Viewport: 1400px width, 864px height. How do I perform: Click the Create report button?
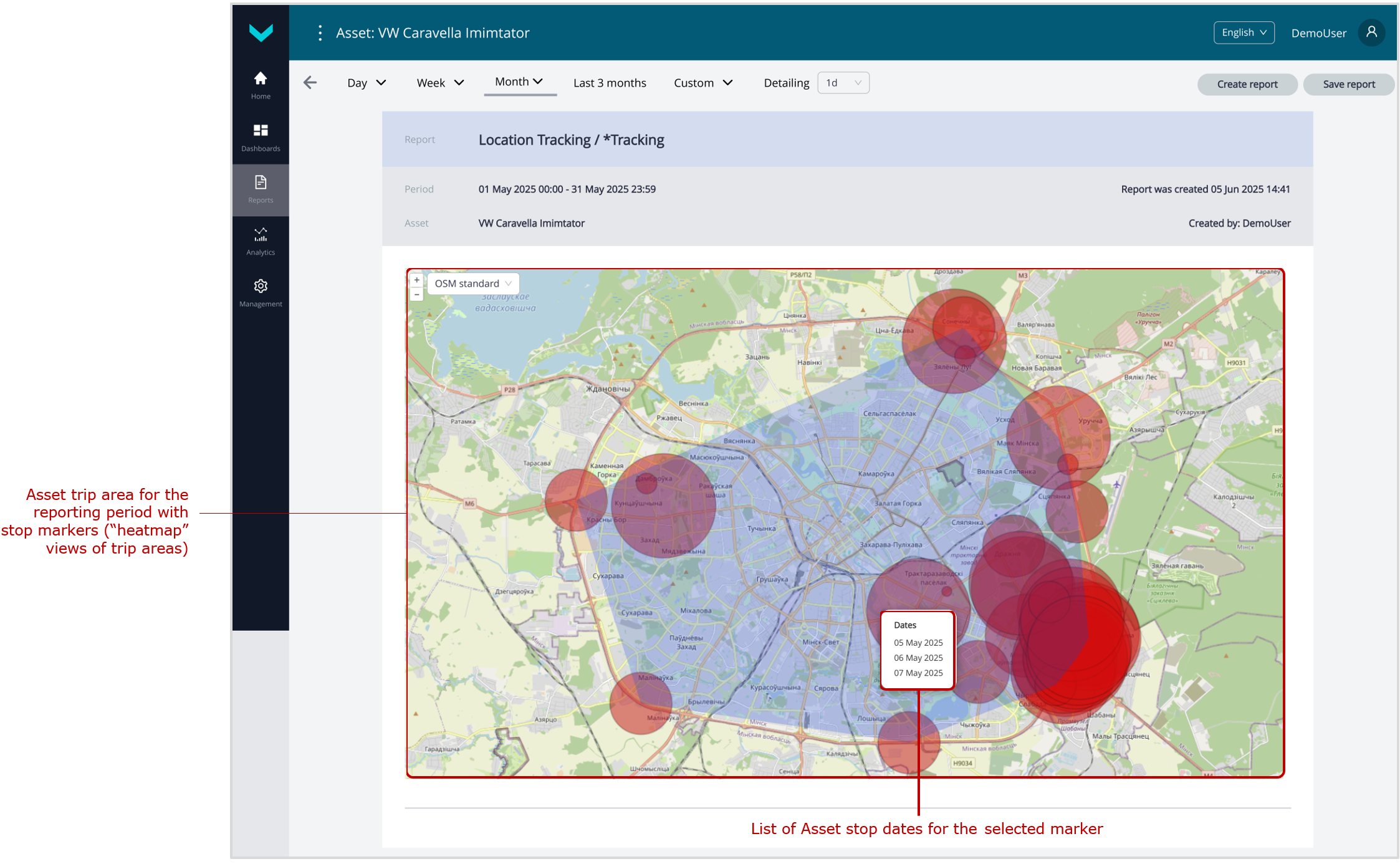[1247, 84]
